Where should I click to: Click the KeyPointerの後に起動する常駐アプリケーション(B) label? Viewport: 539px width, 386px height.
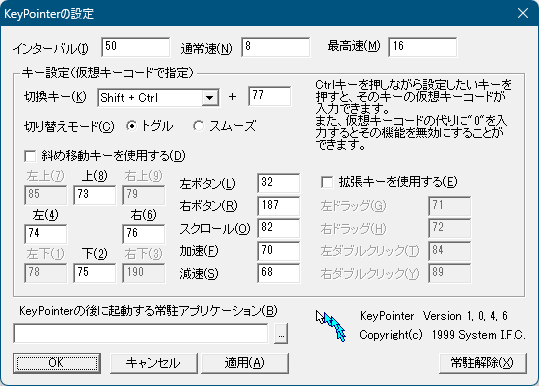pos(148,311)
